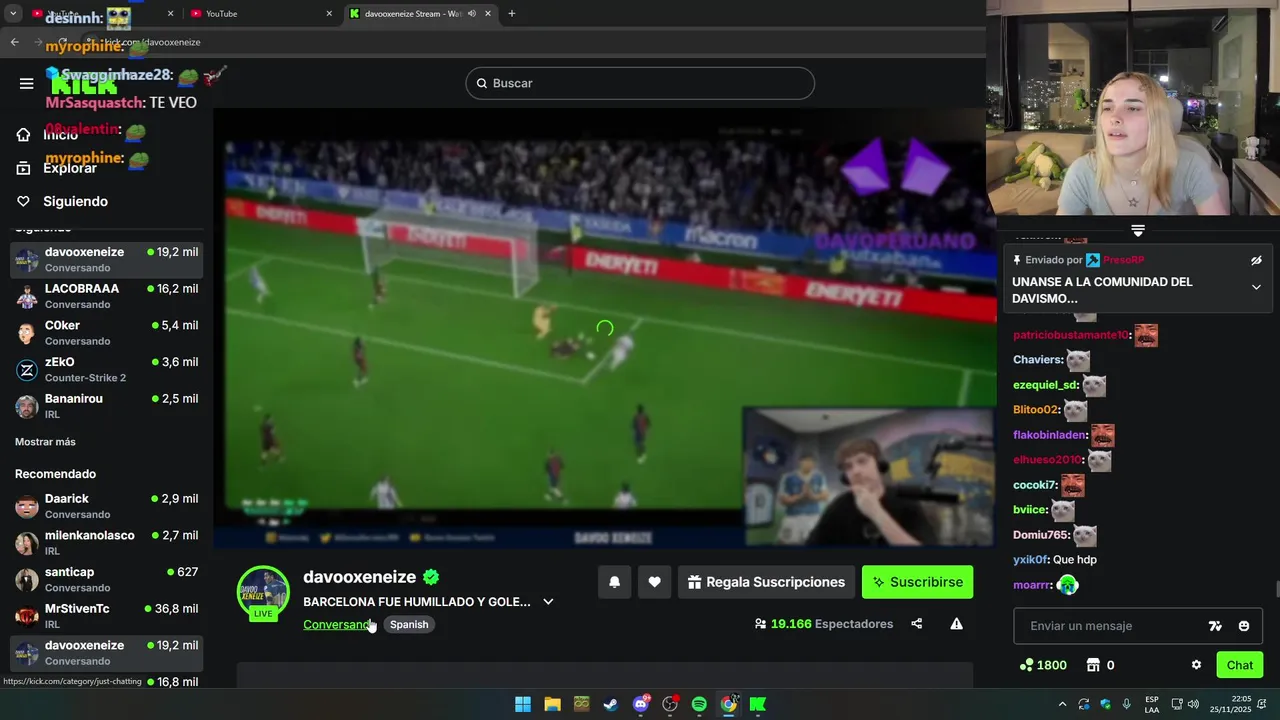Open Kick app from taskbar

point(758,704)
